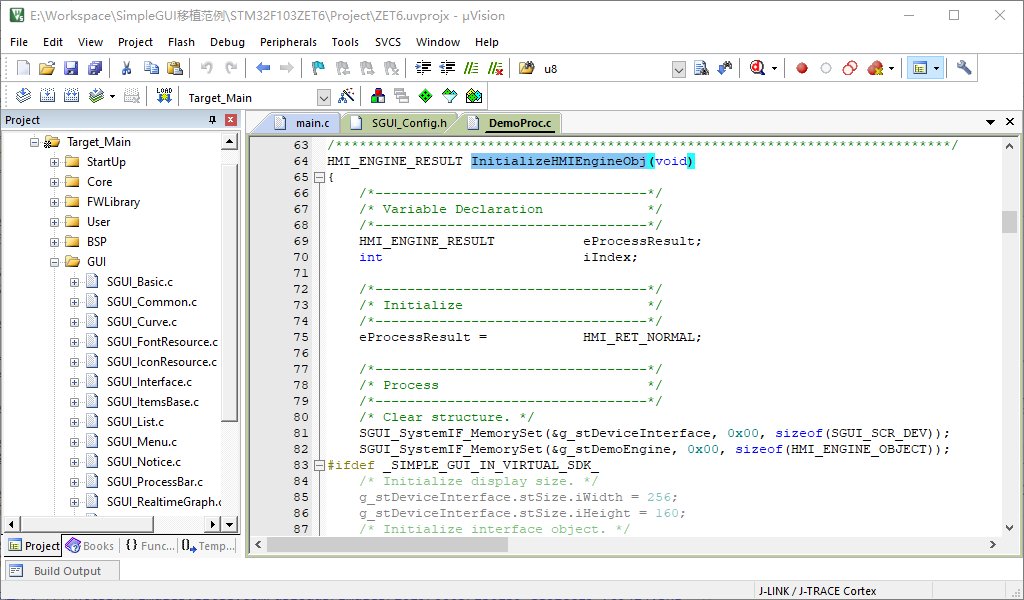Switch to the main.c editor tab

point(304,123)
